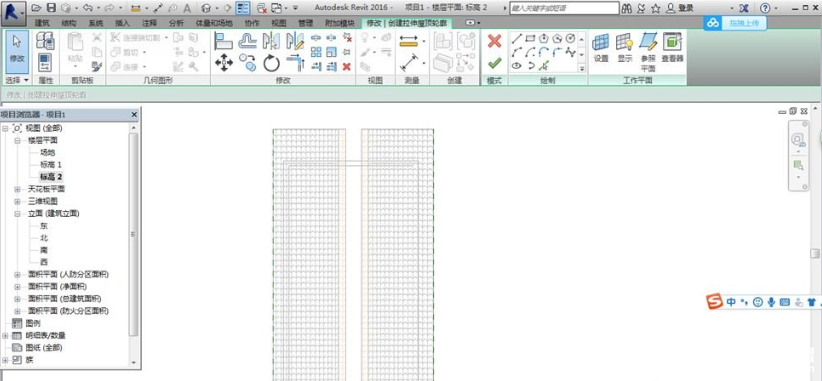Collapse the 立面 (建筑立面) tree node
Screen dimensions: 822x381
[x=17, y=214]
